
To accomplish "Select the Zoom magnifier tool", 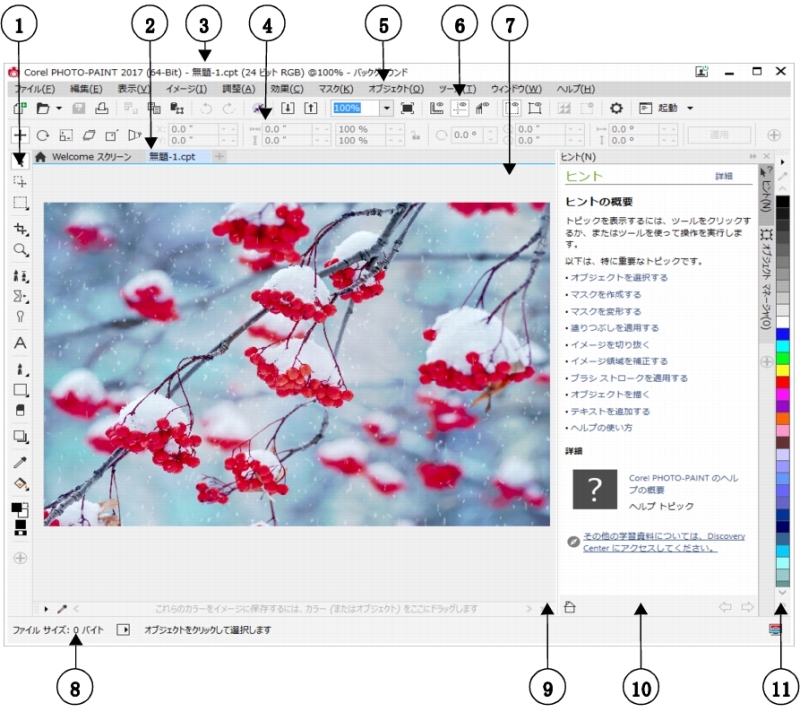I will tap(20, 250).
